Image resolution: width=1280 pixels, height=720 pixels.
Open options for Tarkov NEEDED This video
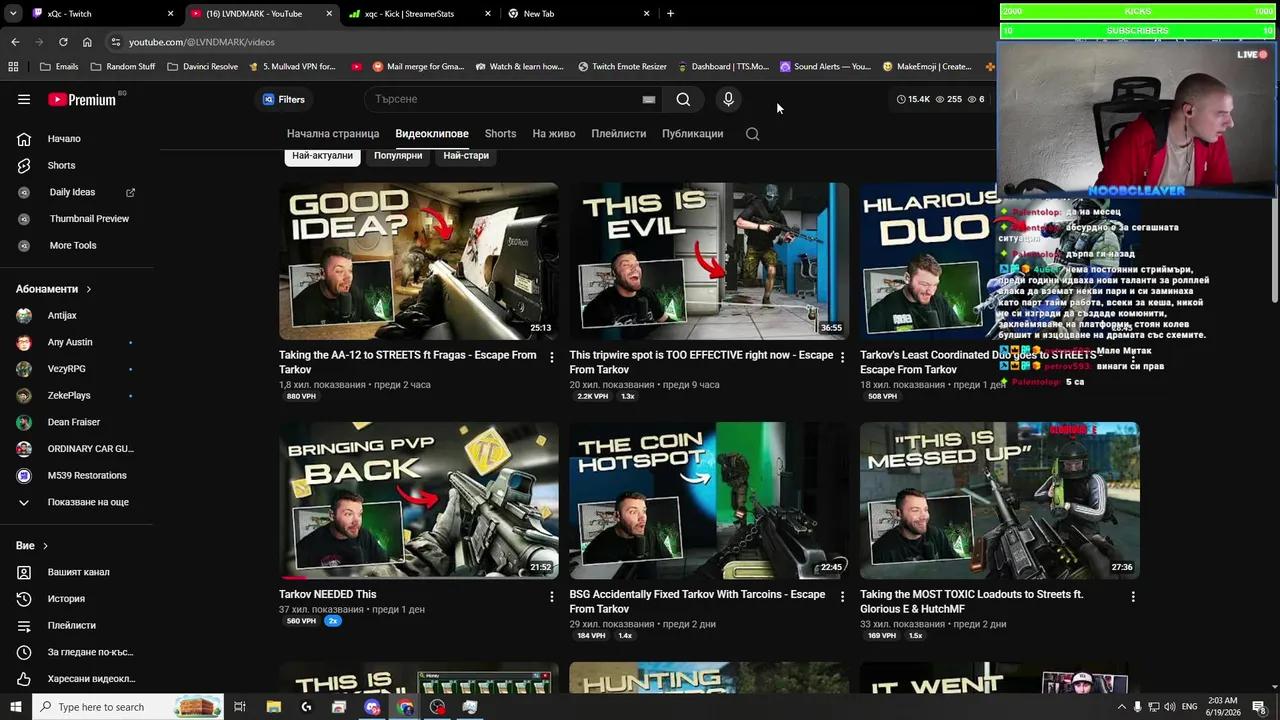551,597
